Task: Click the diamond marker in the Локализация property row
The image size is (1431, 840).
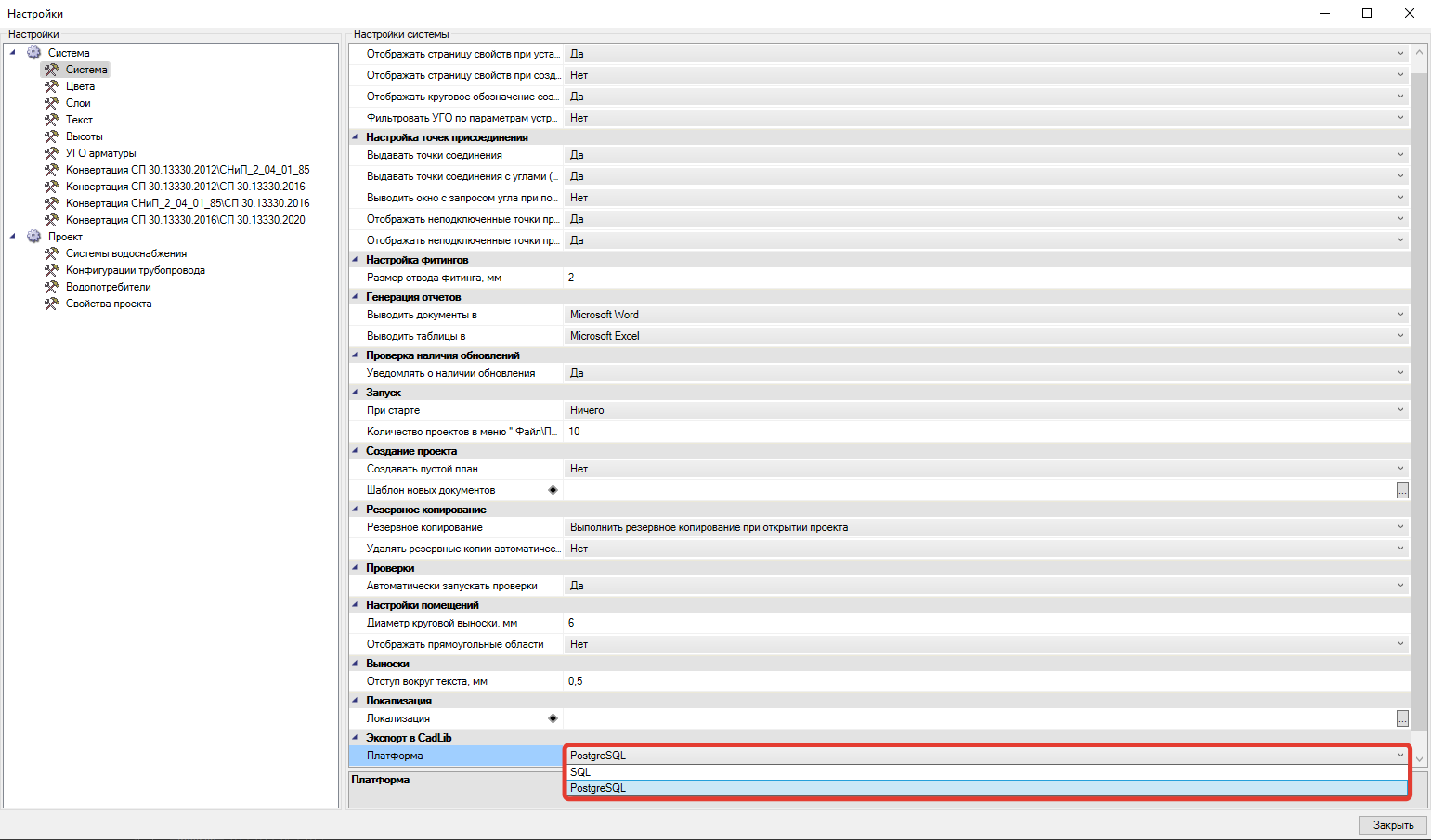Action: 553,718
